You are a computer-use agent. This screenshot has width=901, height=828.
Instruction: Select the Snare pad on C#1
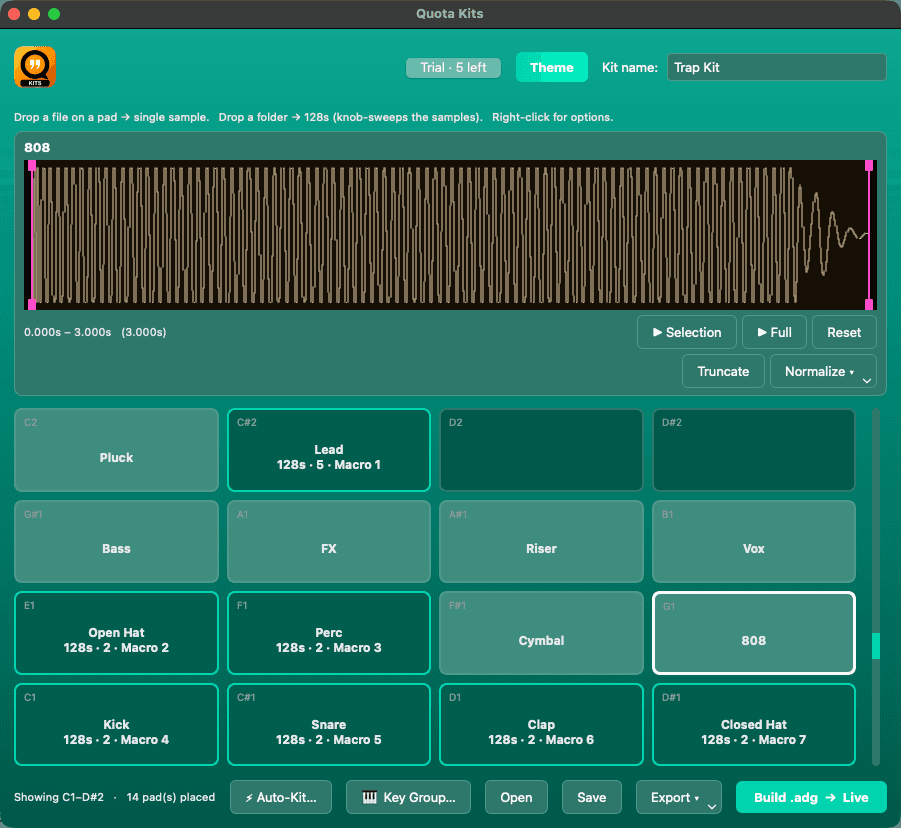pyautogui.click(x=329, y=725)
